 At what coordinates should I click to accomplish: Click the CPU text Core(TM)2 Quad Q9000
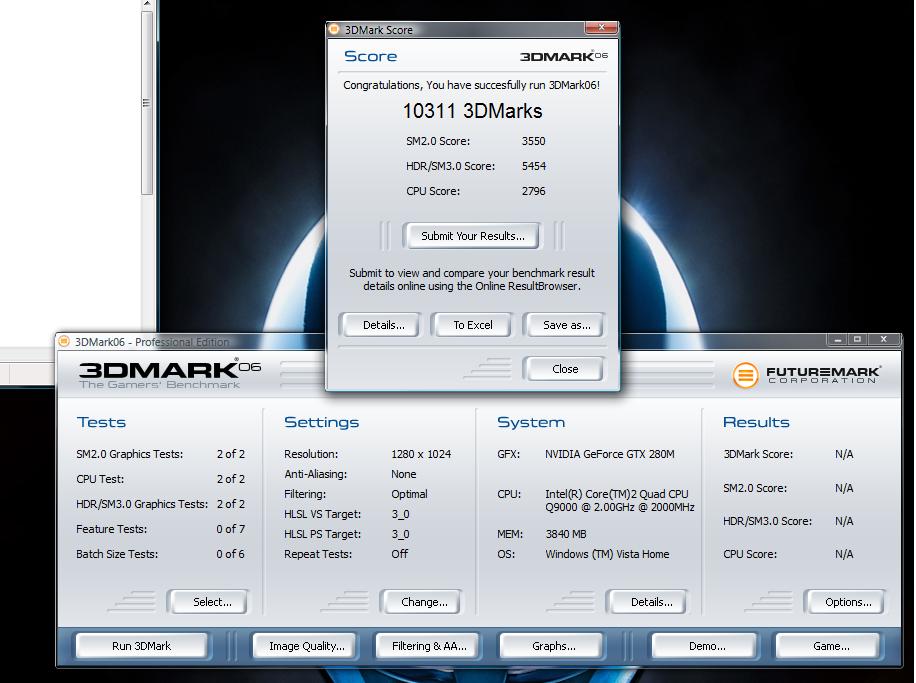(619, 501)
